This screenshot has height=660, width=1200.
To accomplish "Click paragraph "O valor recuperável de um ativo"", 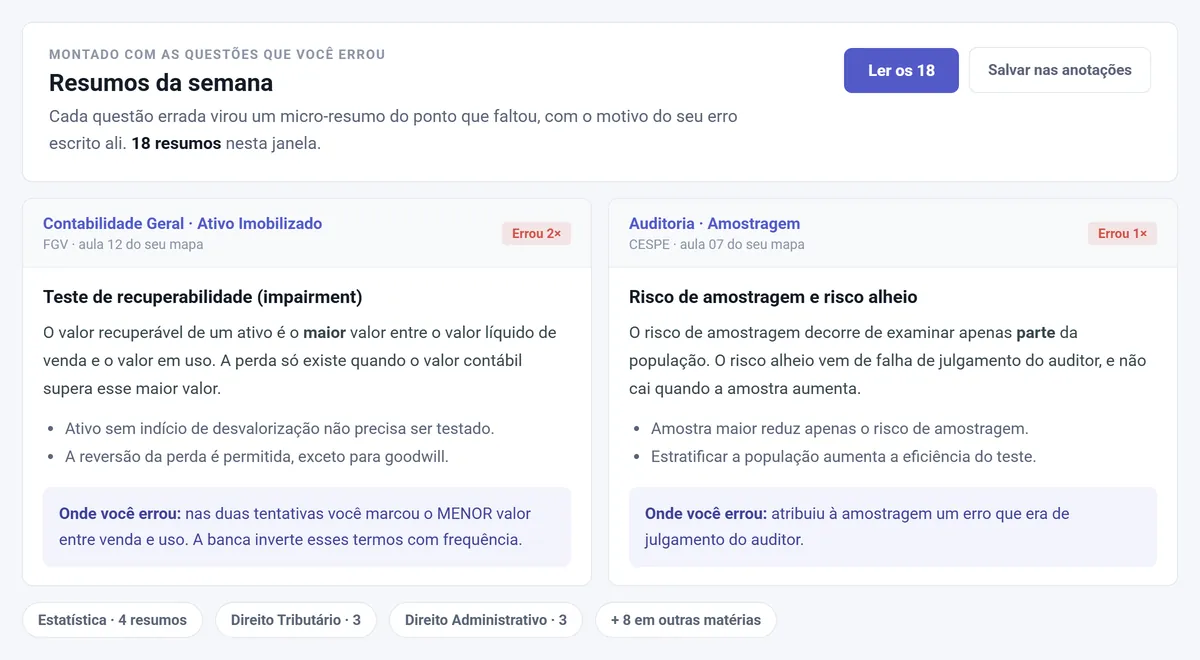I will tap(300, 360).
